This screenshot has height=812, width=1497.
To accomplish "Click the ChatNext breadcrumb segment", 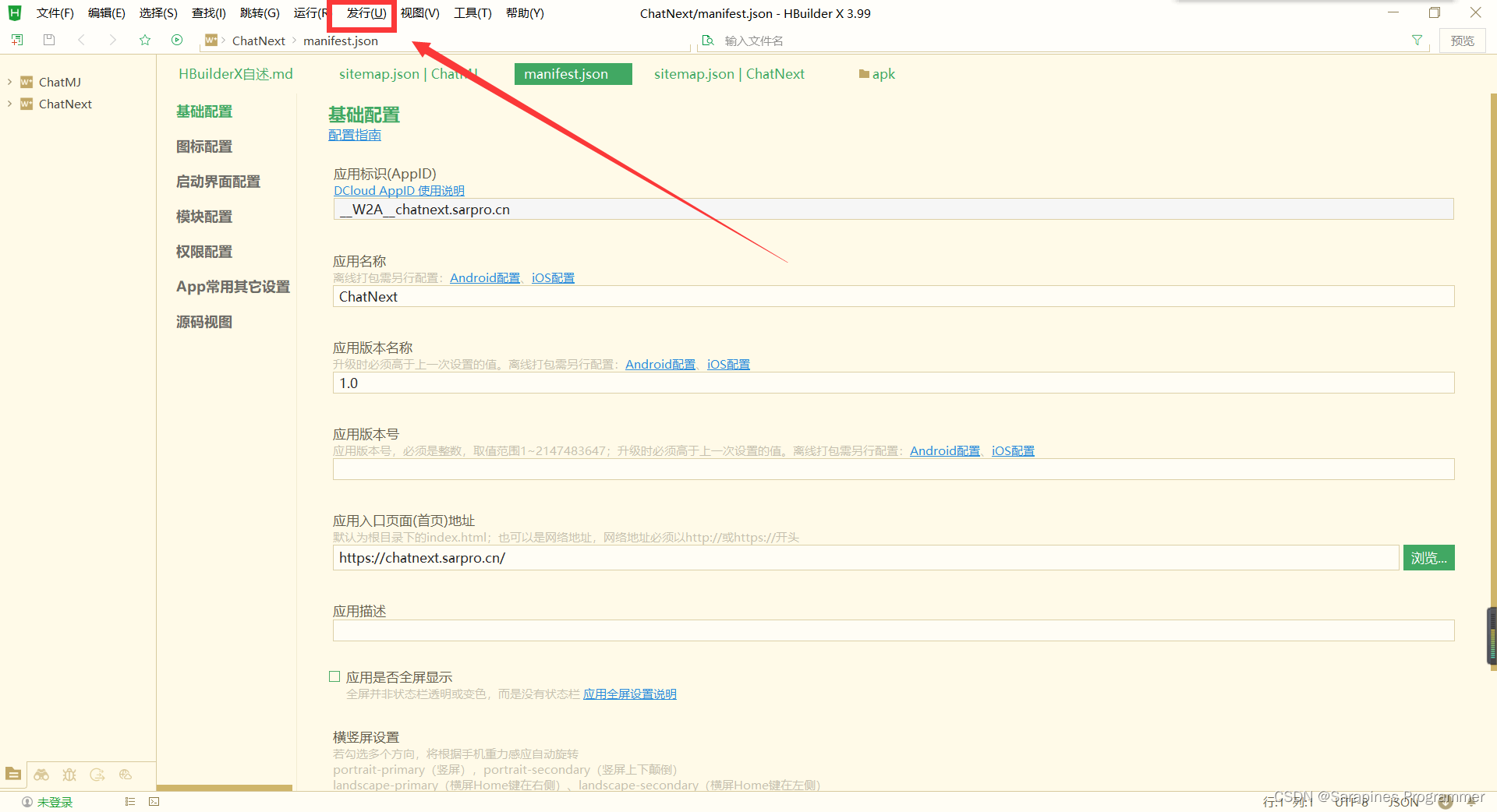I will (259, 41).
